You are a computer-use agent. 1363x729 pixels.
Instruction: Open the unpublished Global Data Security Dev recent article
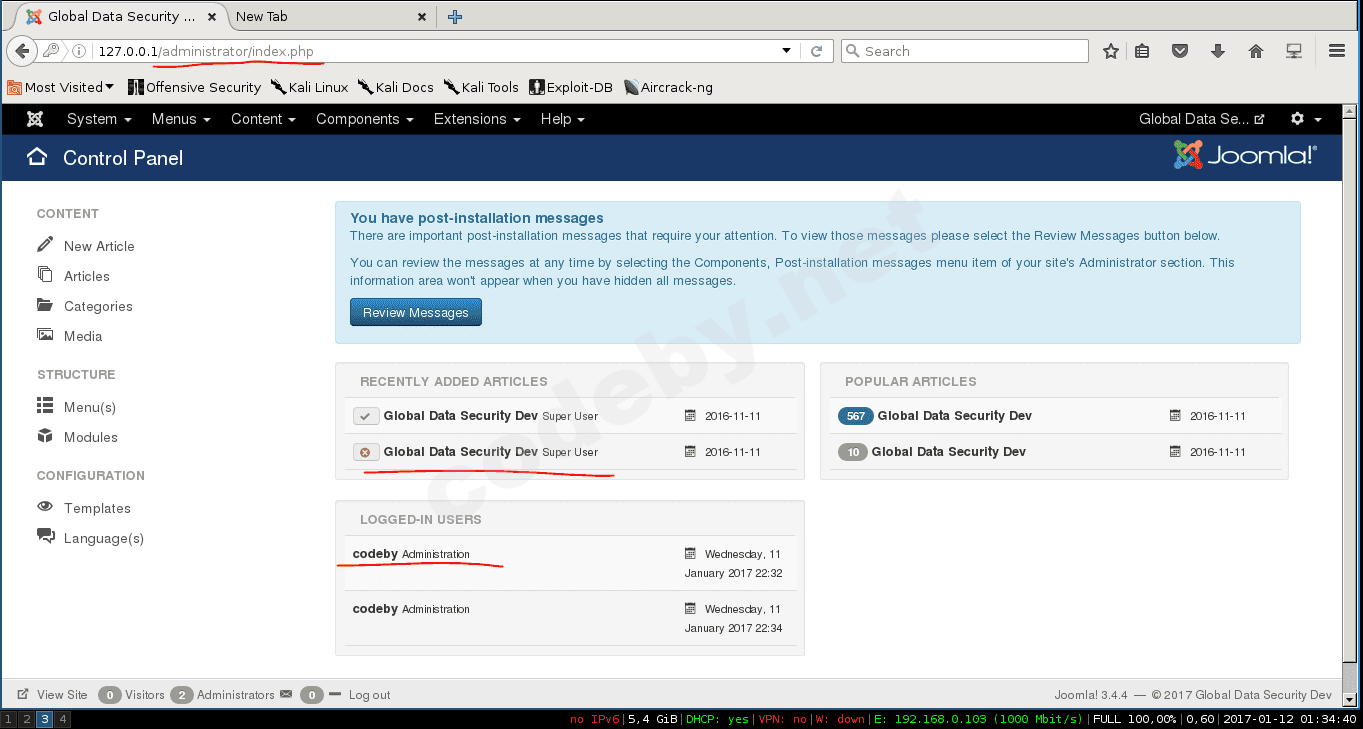coord(461,452)
